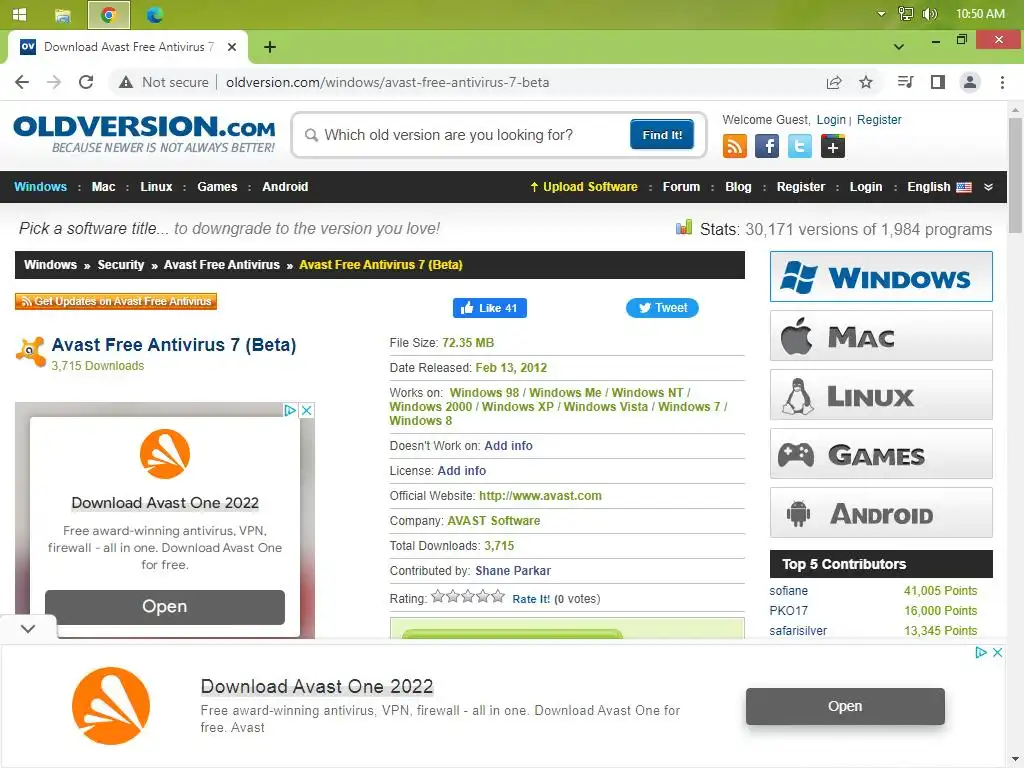Close the Download Avast browser tab
This screenshot has width=1024, height=768.
click(x=232, y=47)
